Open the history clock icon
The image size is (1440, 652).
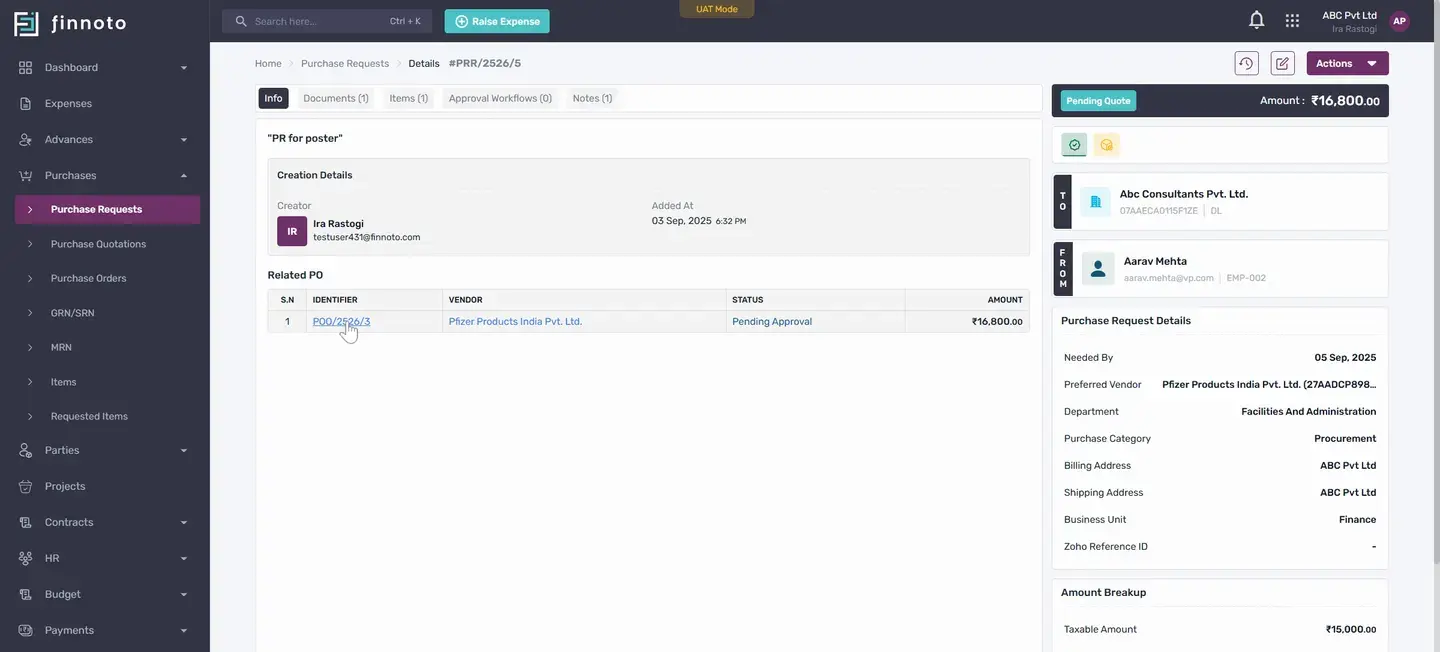click(1246, 63)
